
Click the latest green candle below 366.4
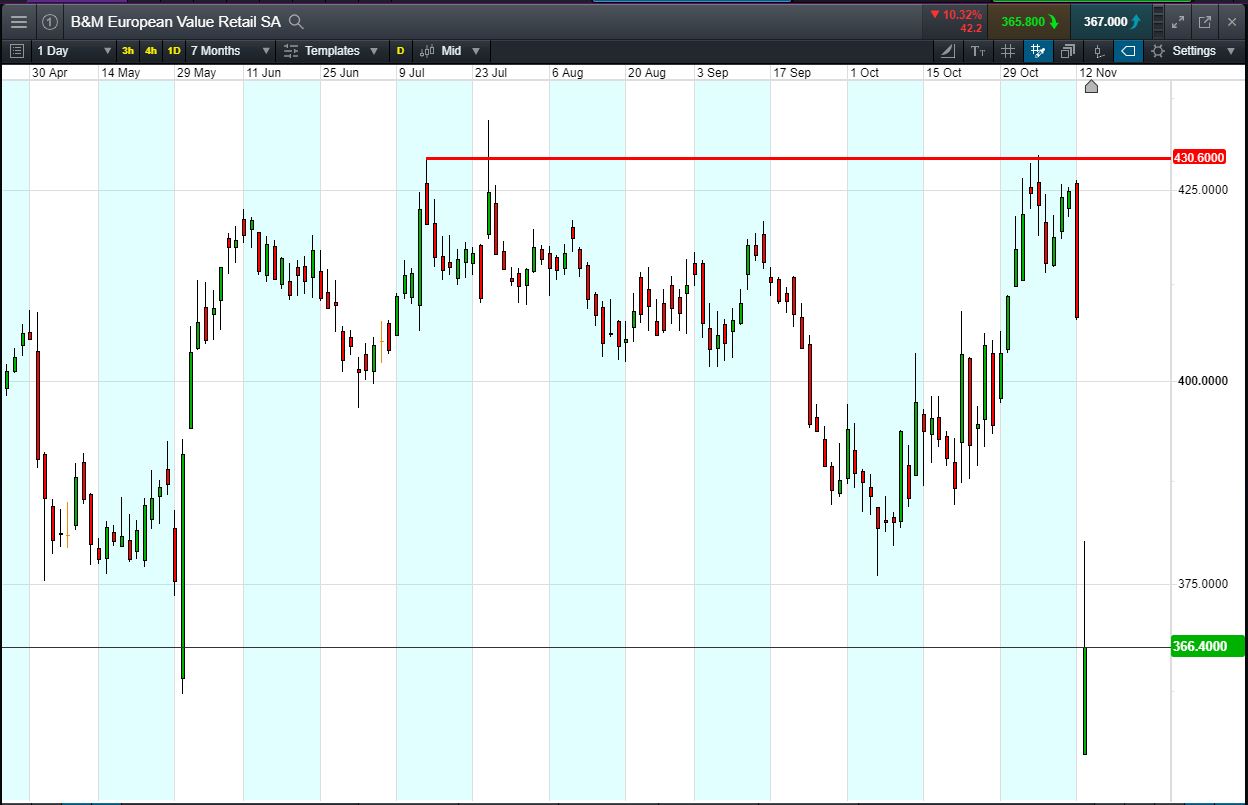(x=1084, y=700)
